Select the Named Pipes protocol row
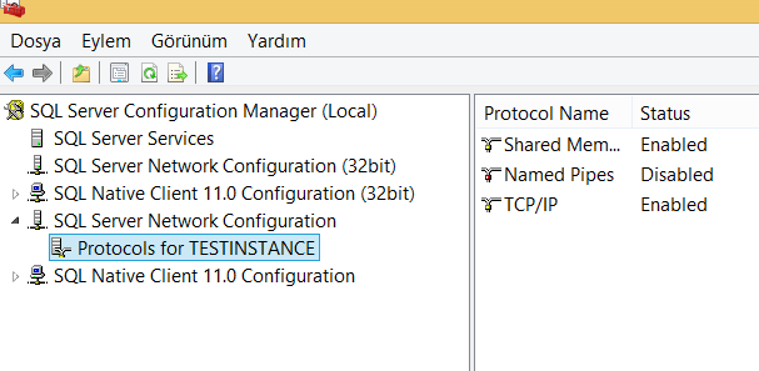759x371 pixels. [559, 175]
